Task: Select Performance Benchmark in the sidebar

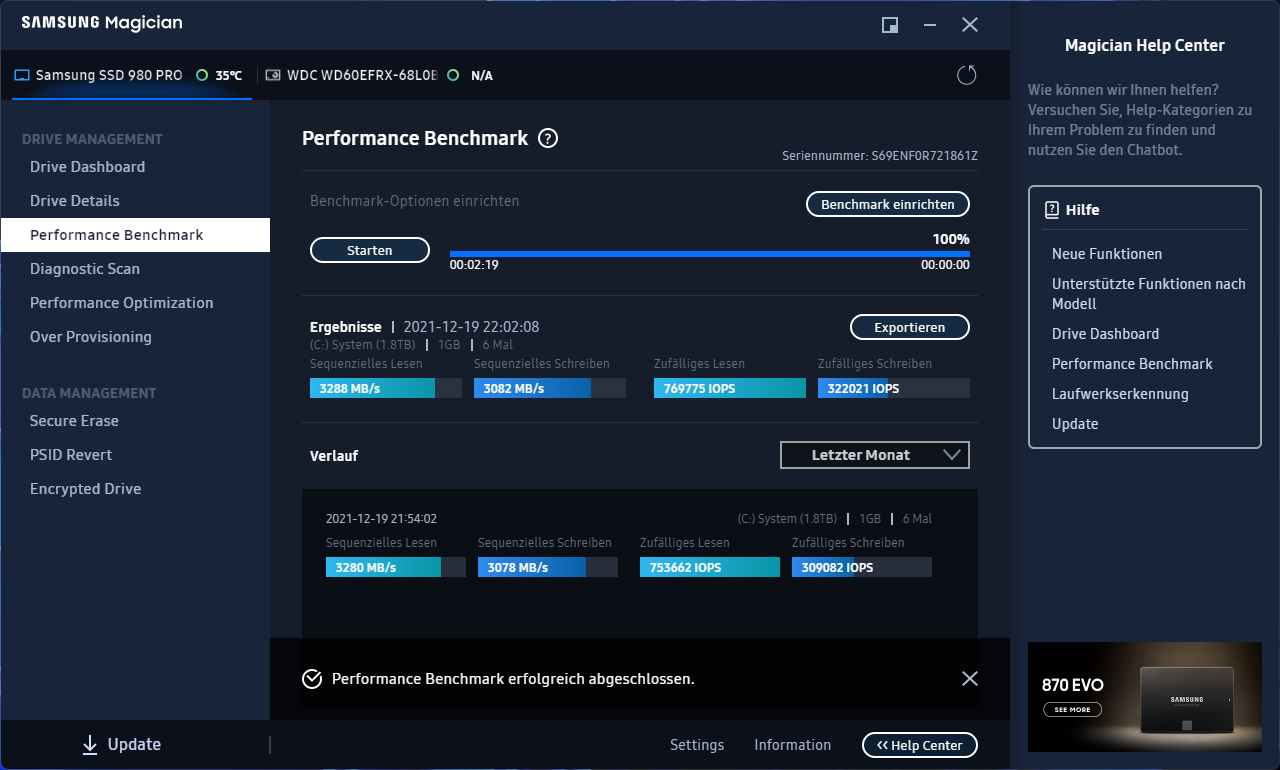Action: [135, 235]
